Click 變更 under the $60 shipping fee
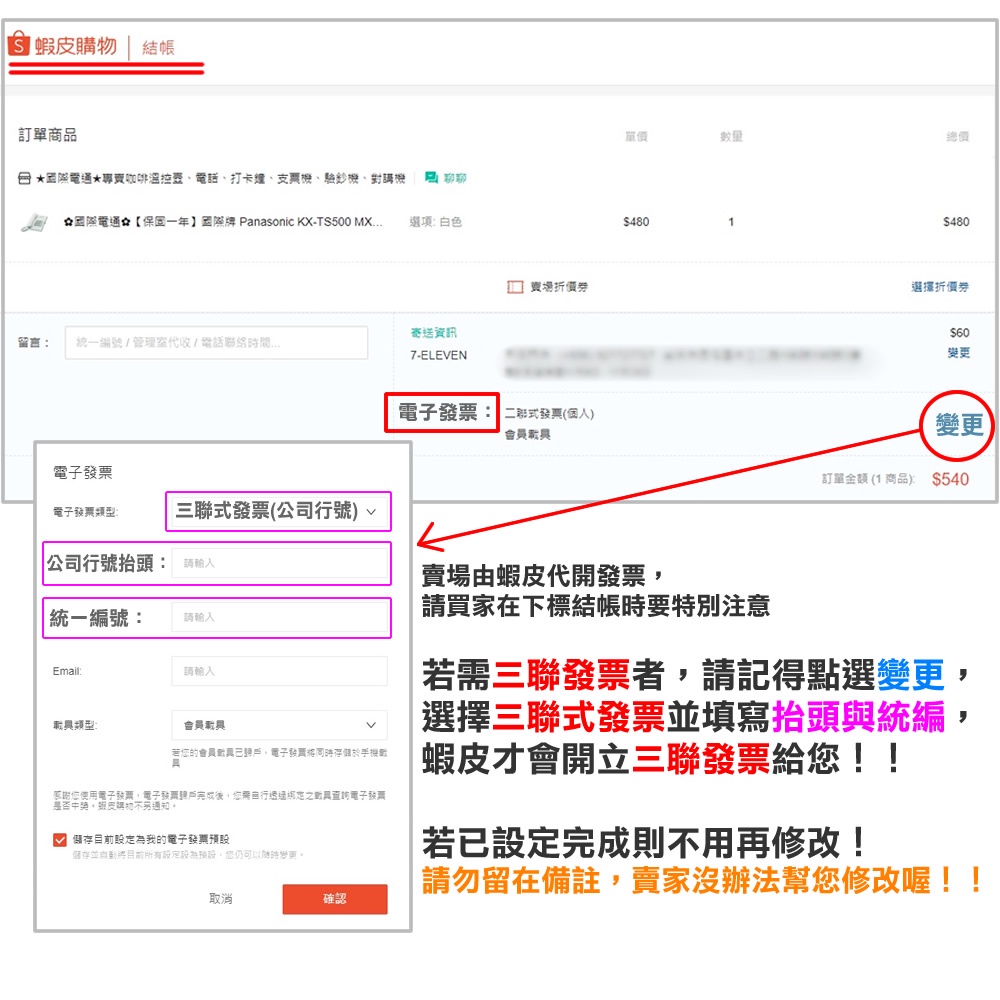This screenshot has height=1000, width=1000. 959,353
